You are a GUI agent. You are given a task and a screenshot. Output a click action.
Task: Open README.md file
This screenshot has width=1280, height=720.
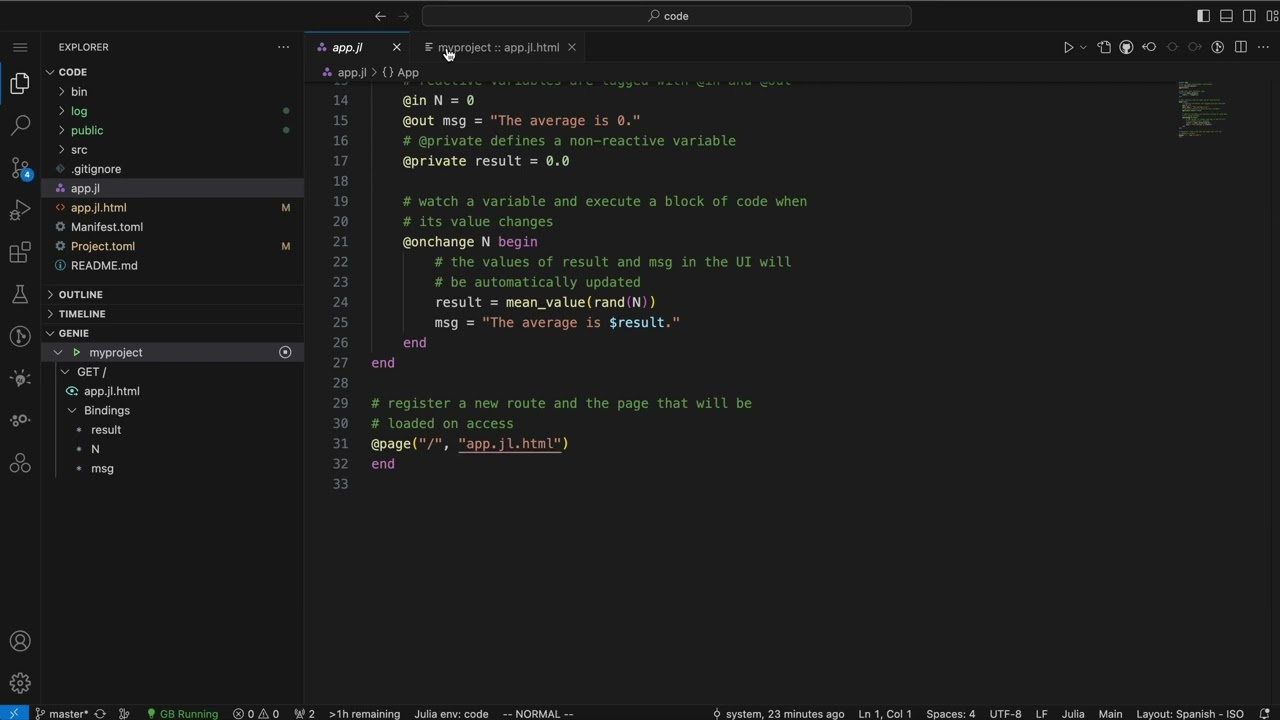click(104, 265)
